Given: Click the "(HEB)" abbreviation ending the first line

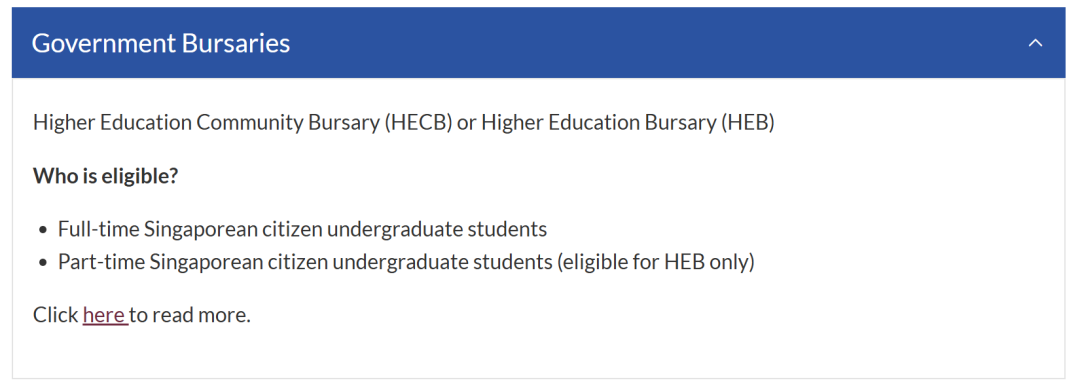Looking at the screenshot, I should pos(747,123).
